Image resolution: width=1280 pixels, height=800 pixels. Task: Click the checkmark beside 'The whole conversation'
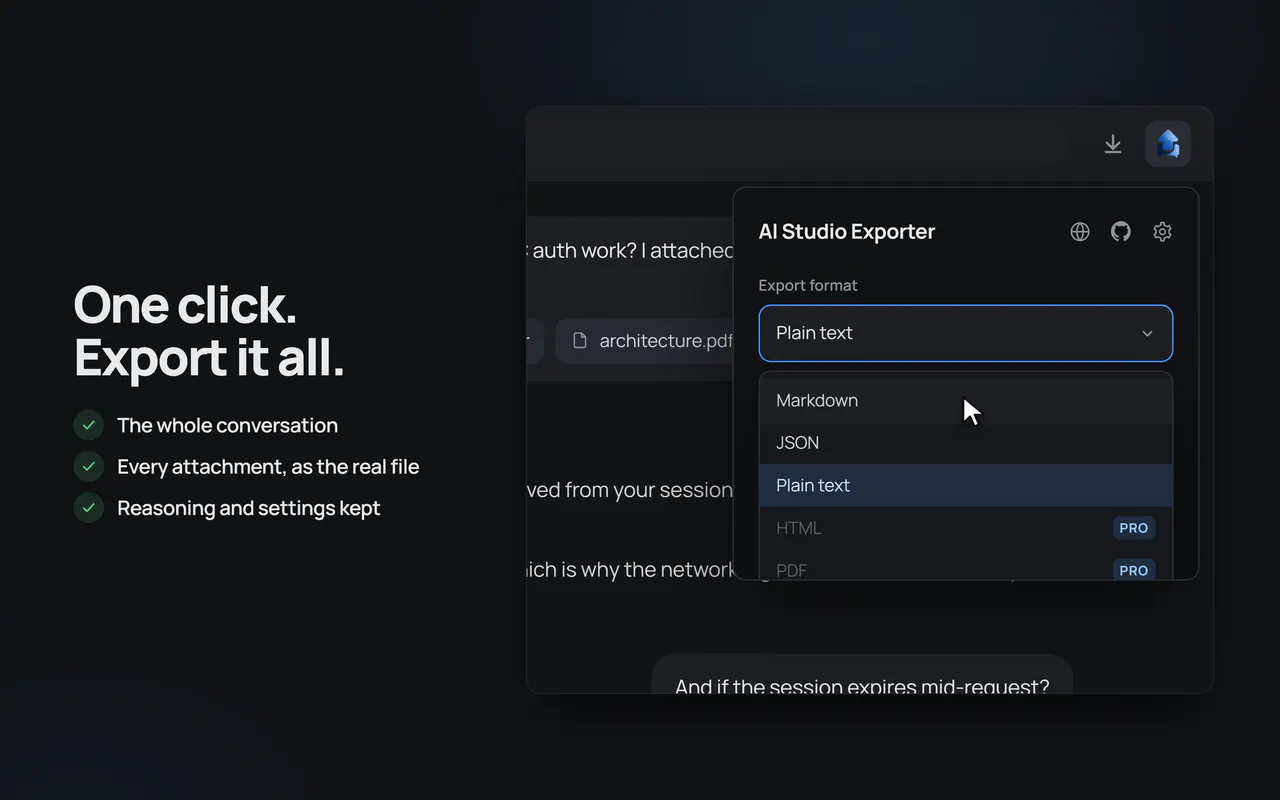point(89,425)
